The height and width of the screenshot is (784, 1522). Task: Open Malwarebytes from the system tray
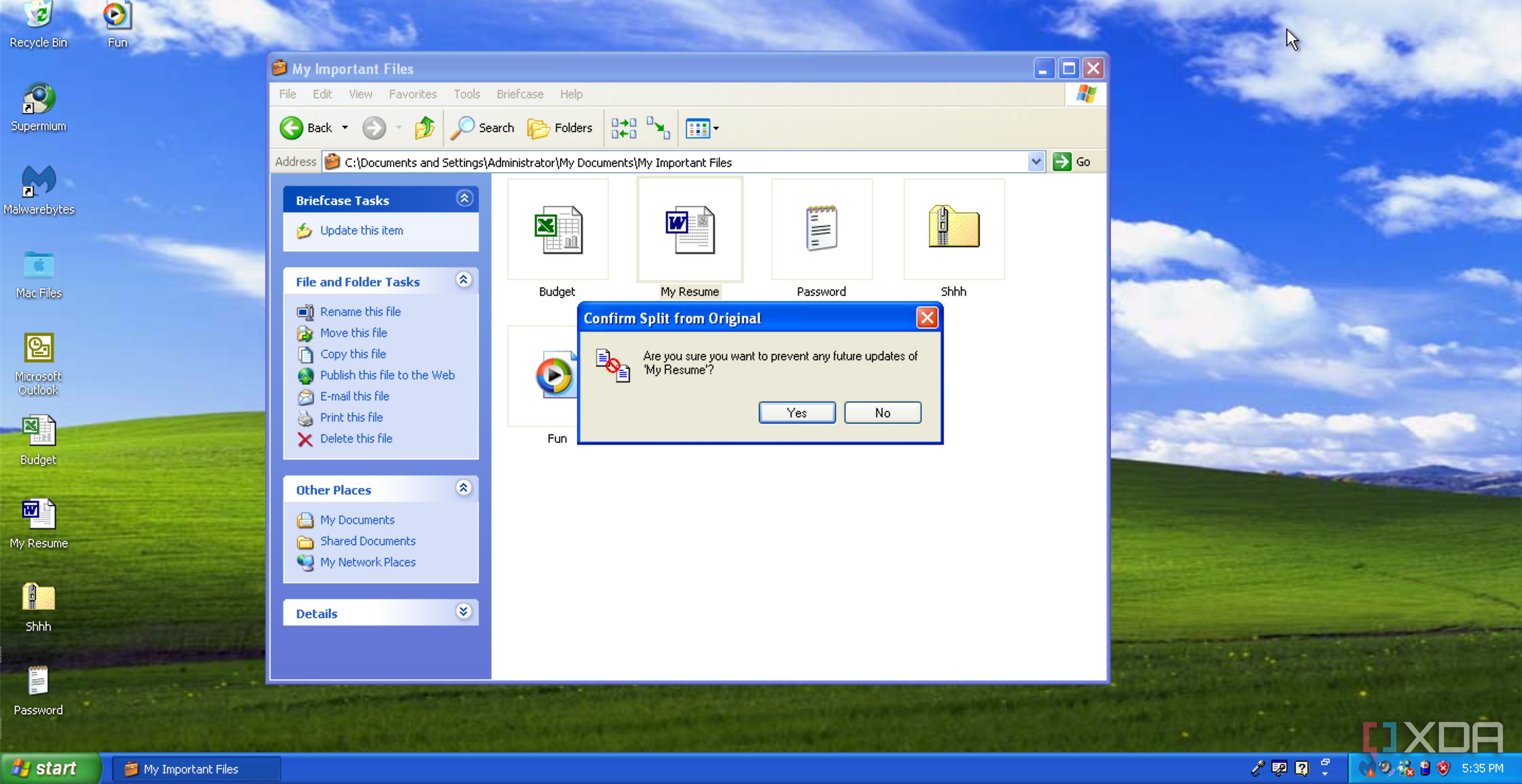click(1368, 768)
